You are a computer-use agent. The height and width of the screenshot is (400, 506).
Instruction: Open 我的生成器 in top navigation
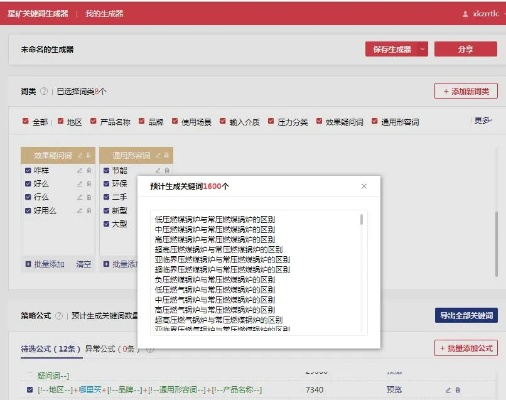click(x=104, y=14)
